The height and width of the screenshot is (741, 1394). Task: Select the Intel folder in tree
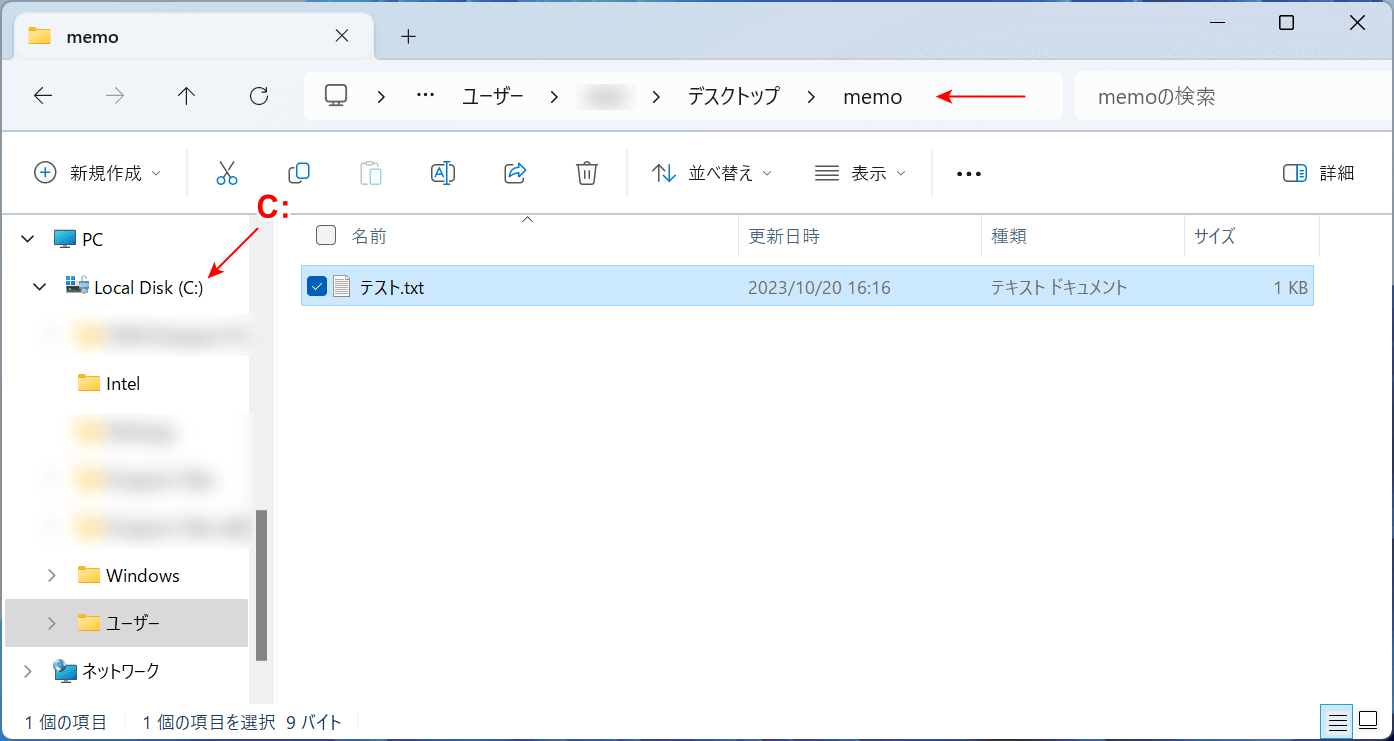coord(123,384)
